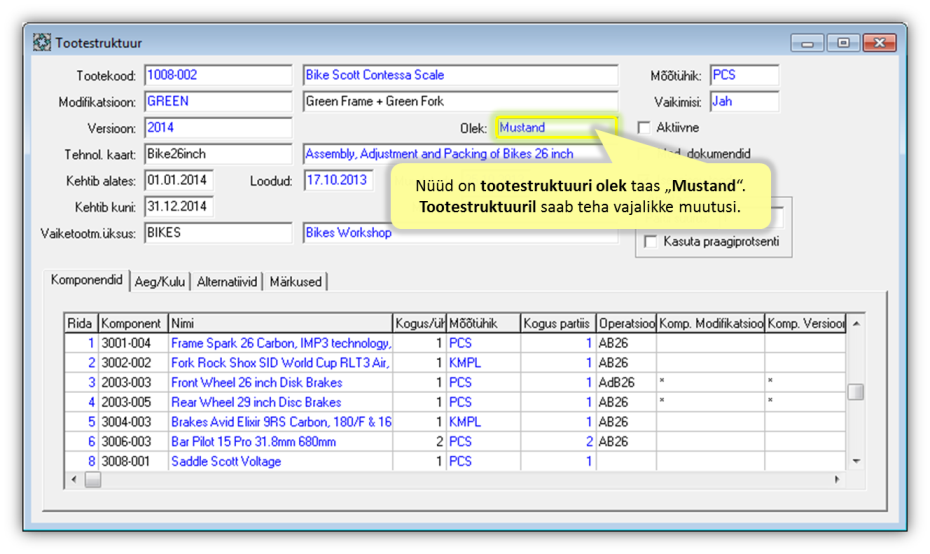
Task: Click the table's vertical scrollbar down arrow
Action: (856, 461)
